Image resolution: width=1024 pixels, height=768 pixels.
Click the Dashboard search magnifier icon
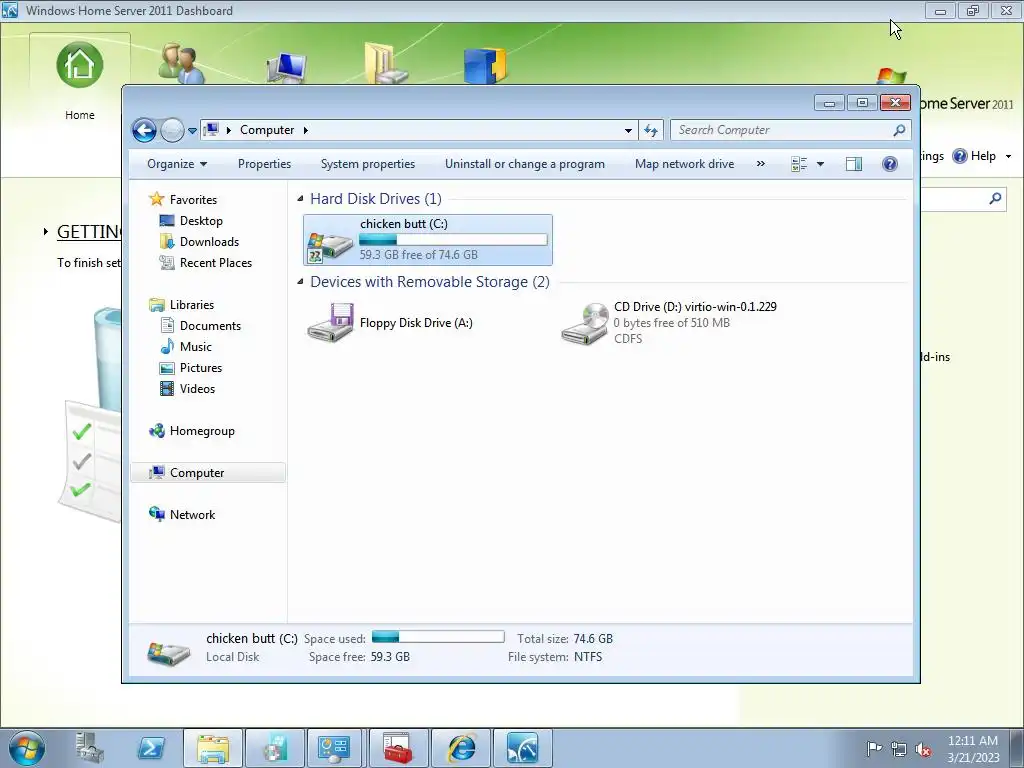click(x=995, y=198)
